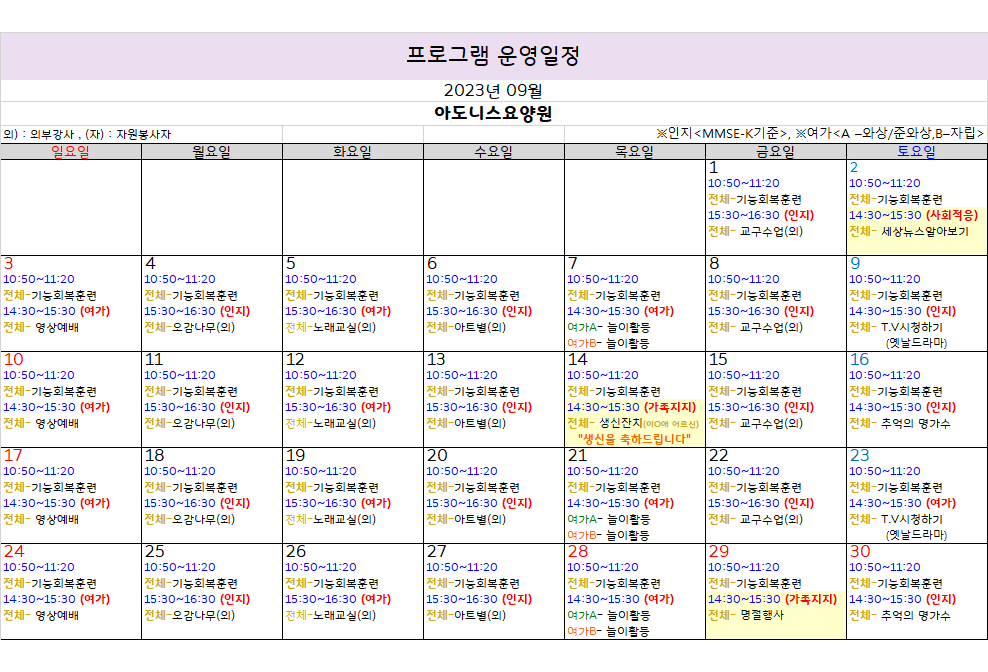
Task: Click the title "프로그램 운영일정"
Action: tap(493, 56)
